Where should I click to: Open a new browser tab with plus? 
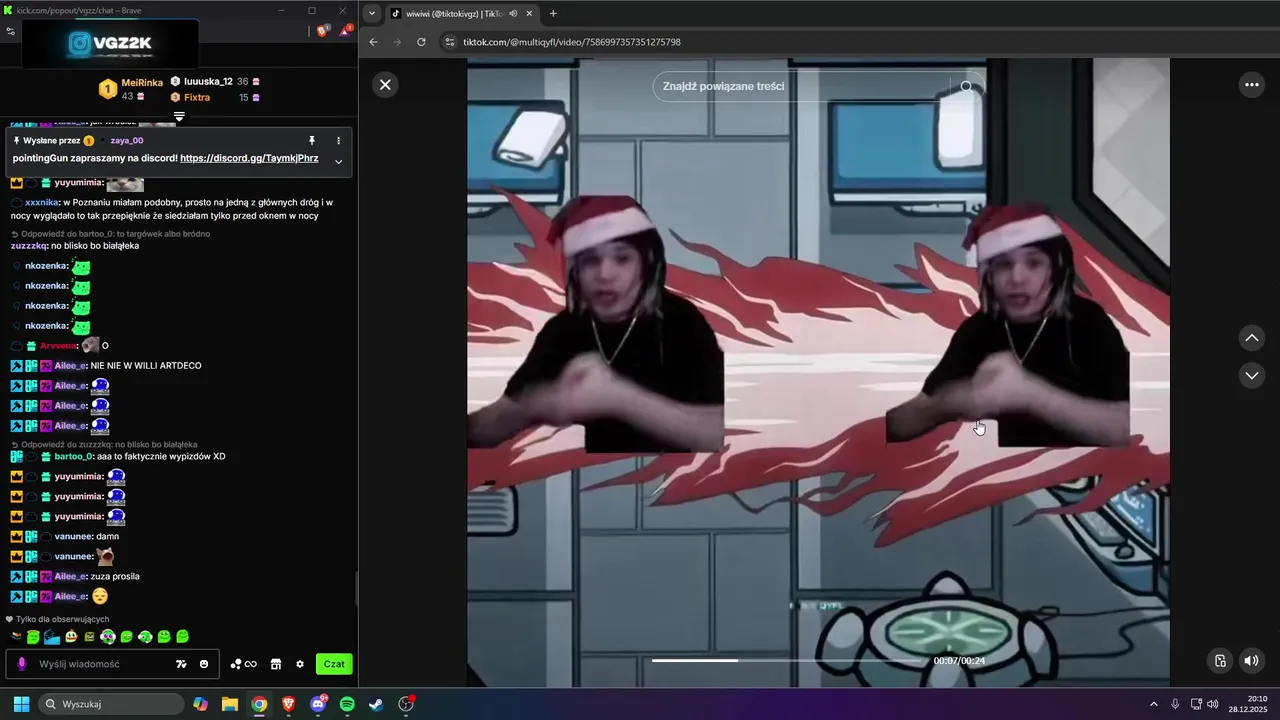(x=553, y=14)
